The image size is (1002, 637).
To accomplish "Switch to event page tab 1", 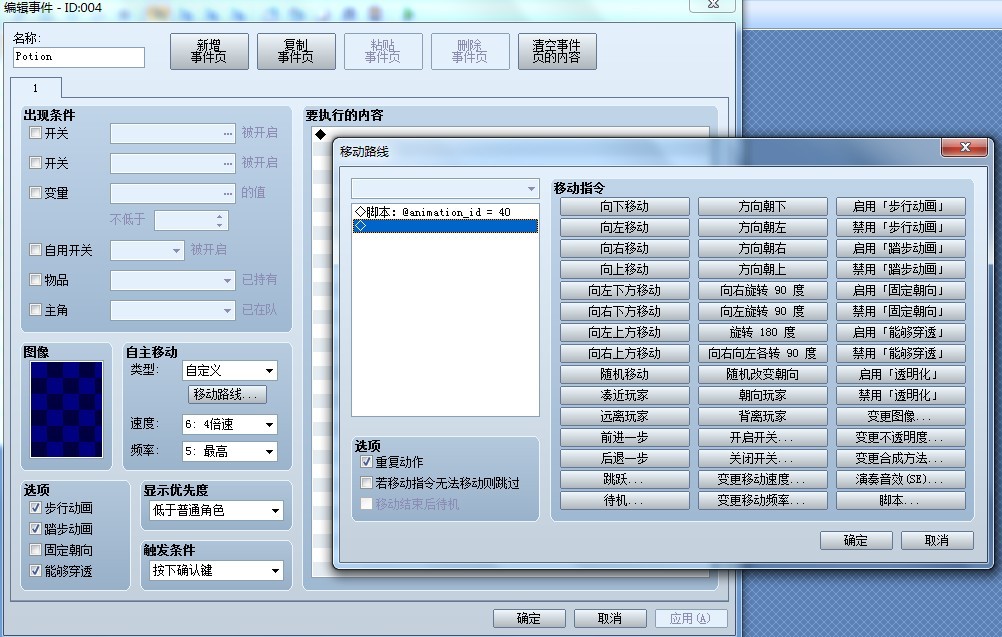I will coord(36,88).
